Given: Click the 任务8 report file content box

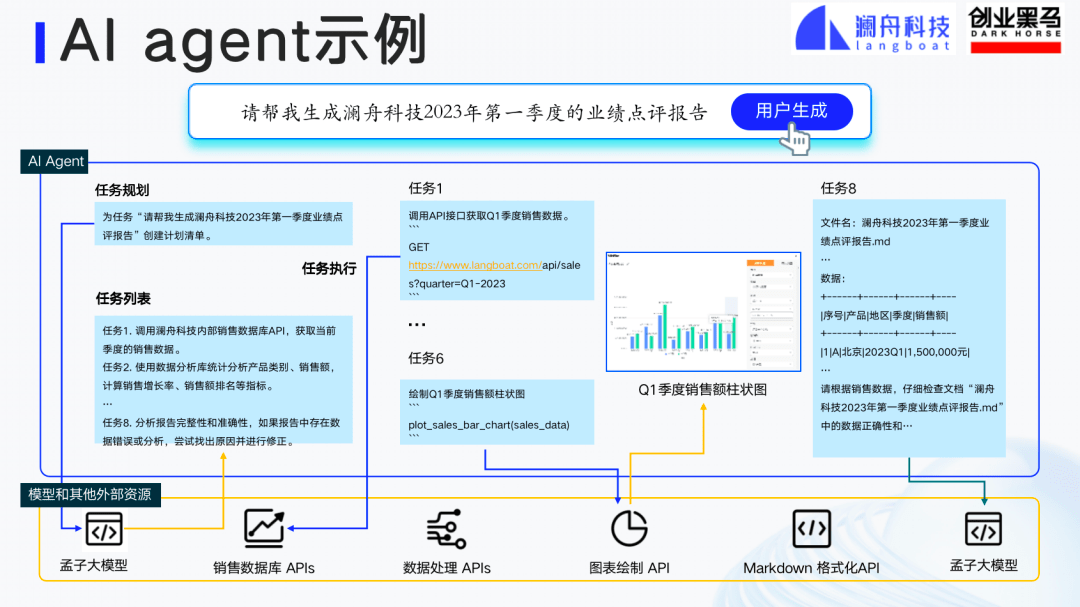Looking at the screenshot, I should (909, 329).
